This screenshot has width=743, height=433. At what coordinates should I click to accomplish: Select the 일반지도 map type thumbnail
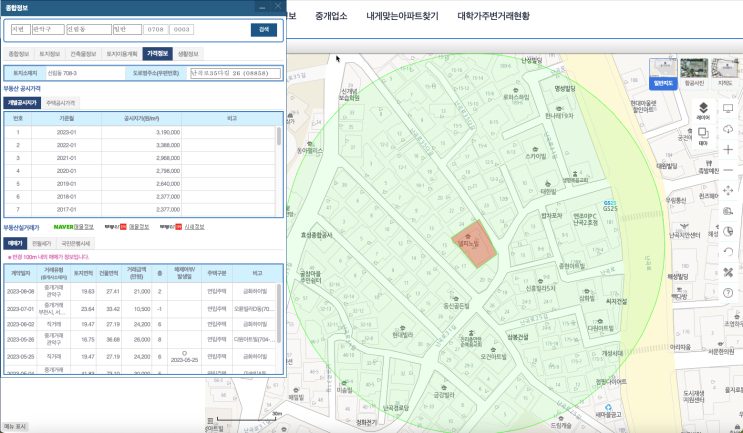(663, 73)
